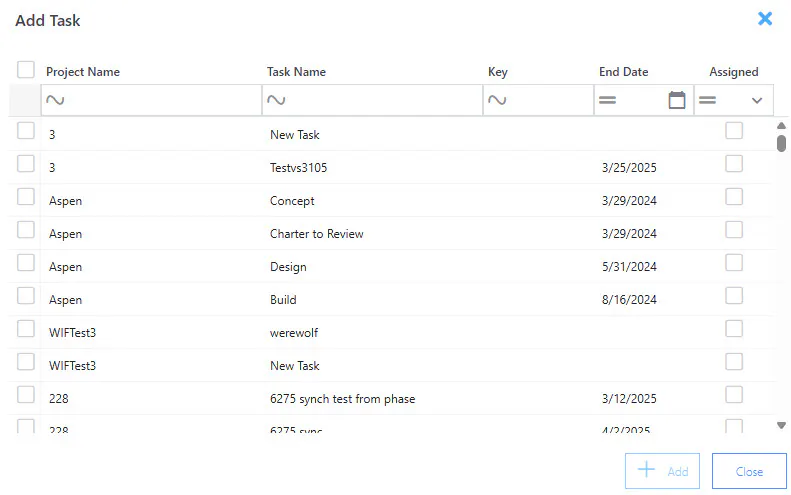
Task: Click scrollbar down arrow in task list
Action: tap(781, 425)
